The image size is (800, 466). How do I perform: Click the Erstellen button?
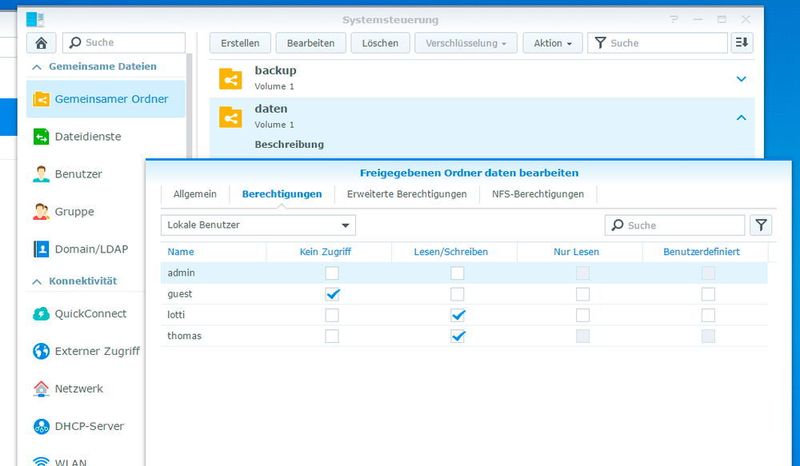click(x=240, y=43)
